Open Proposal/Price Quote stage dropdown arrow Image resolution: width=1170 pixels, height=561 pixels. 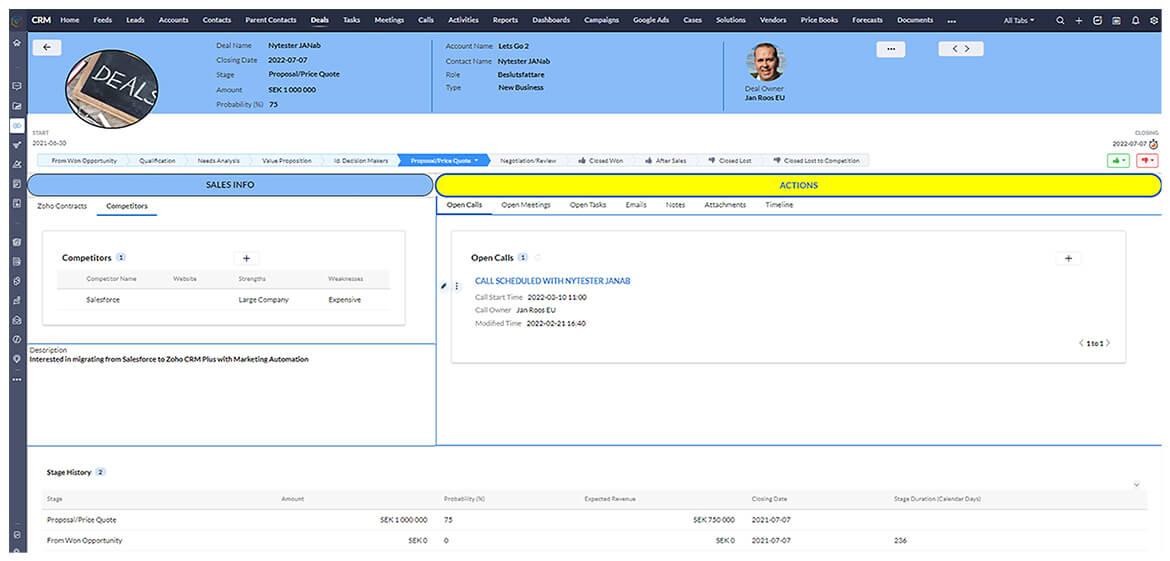point(476,160)
